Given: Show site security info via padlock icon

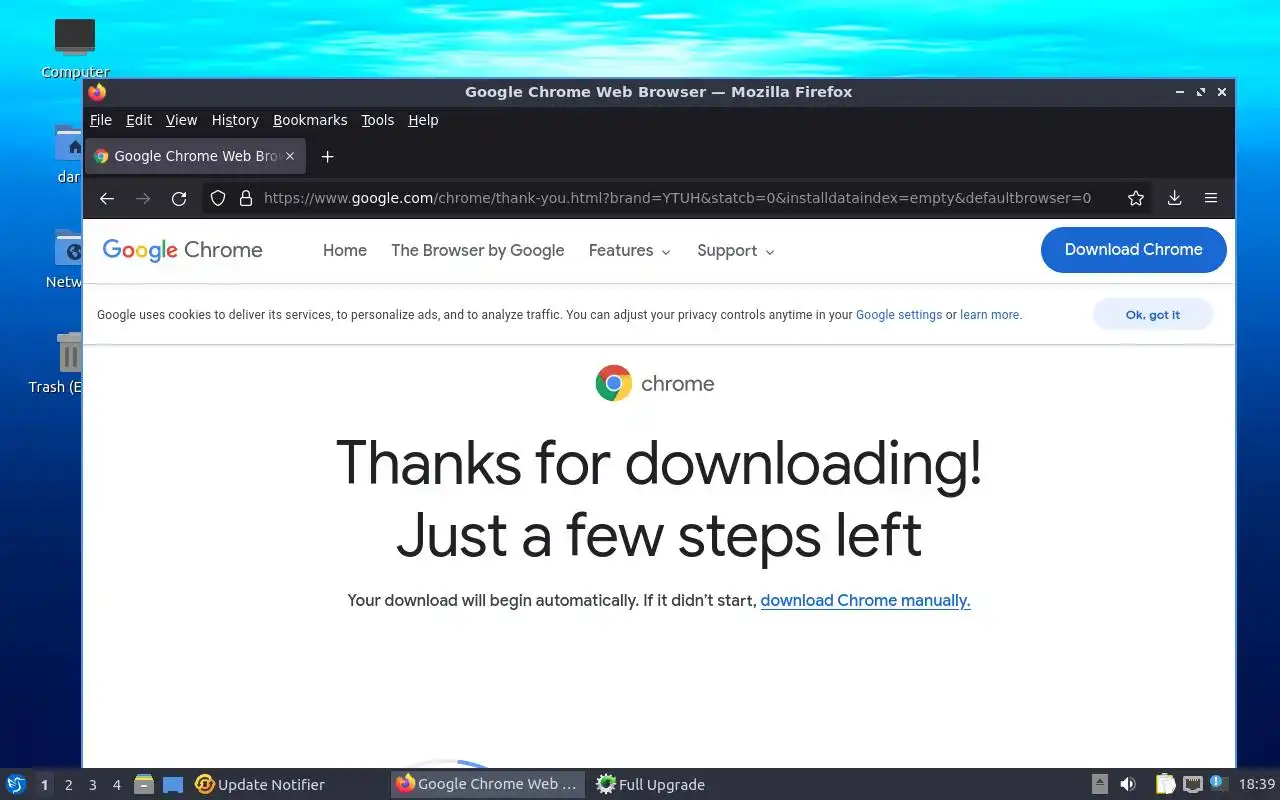Looking at the screenshot, I should click(x=245, y=198).
